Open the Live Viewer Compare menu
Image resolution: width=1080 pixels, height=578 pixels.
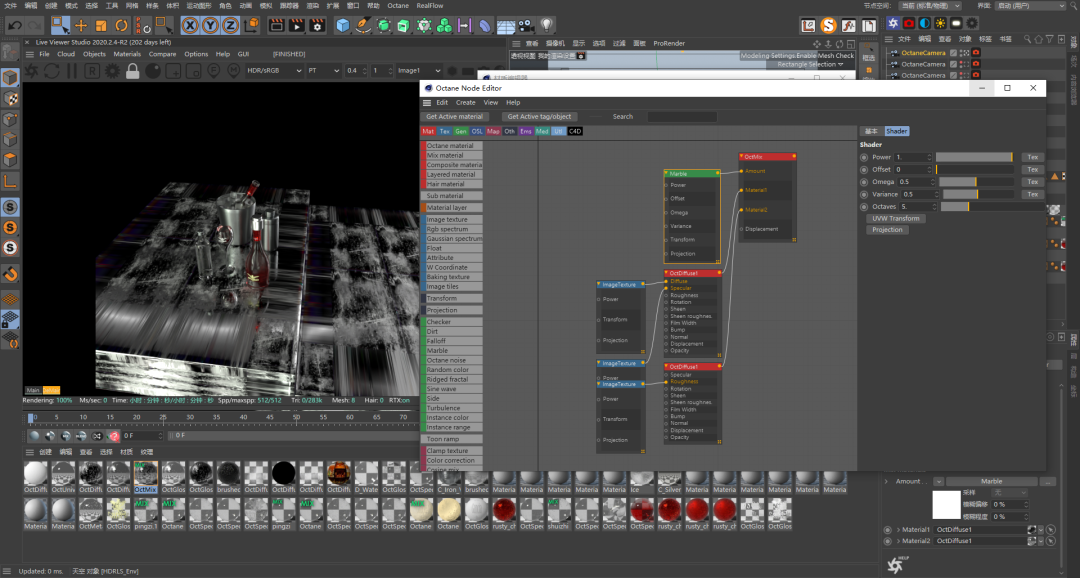(163, 54)
